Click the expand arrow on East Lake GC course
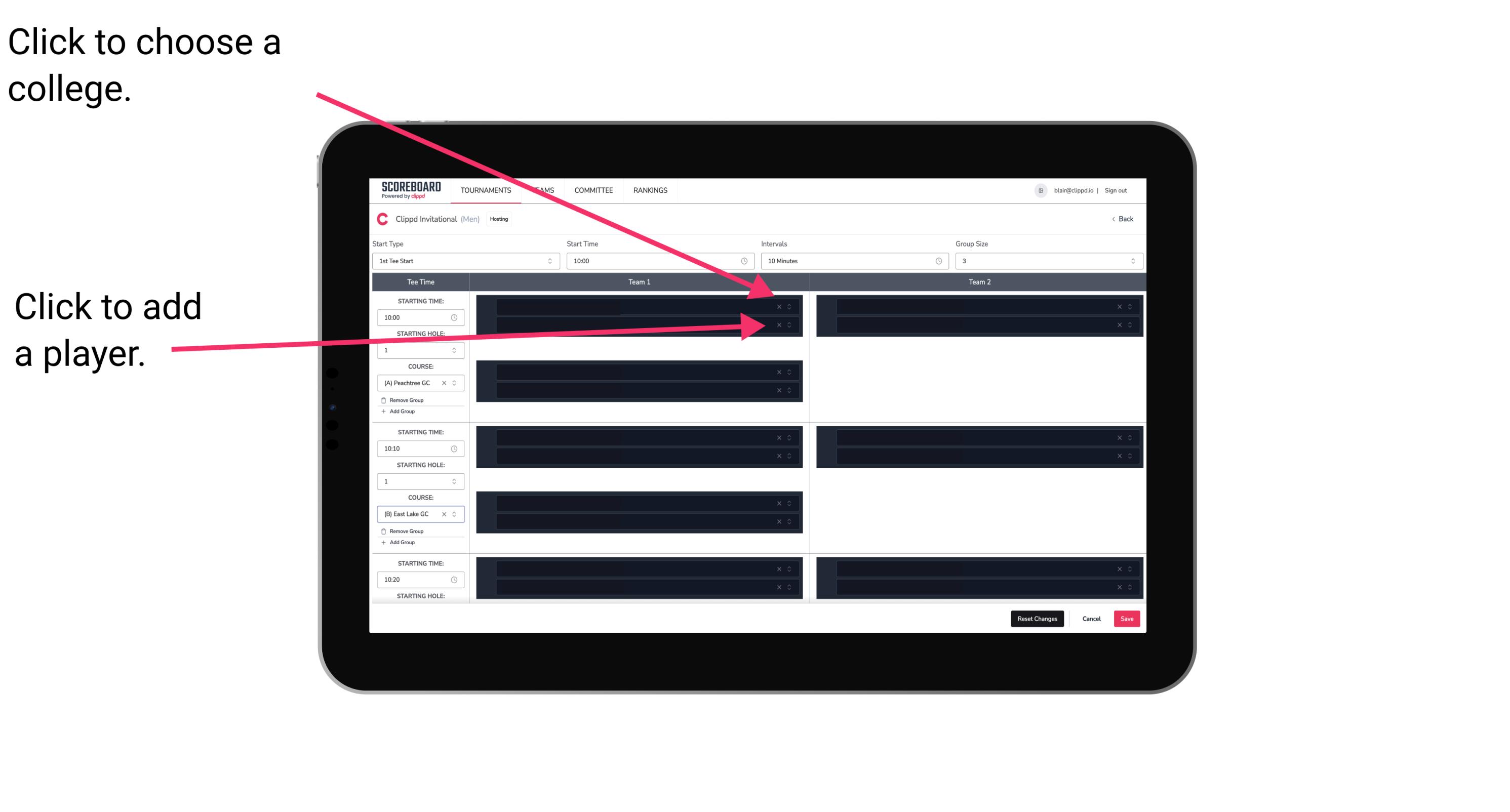 click(x=455, y=515)
